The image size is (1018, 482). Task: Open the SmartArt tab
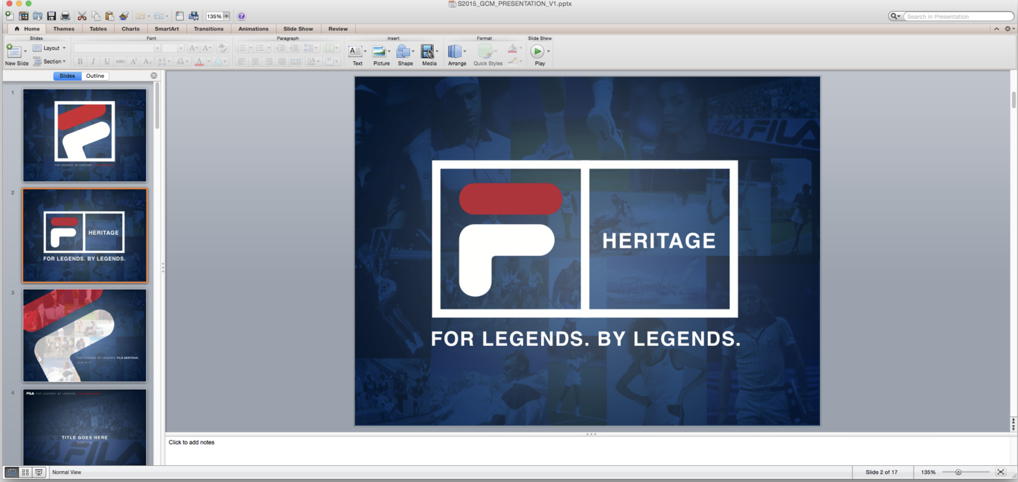(167, 29)
